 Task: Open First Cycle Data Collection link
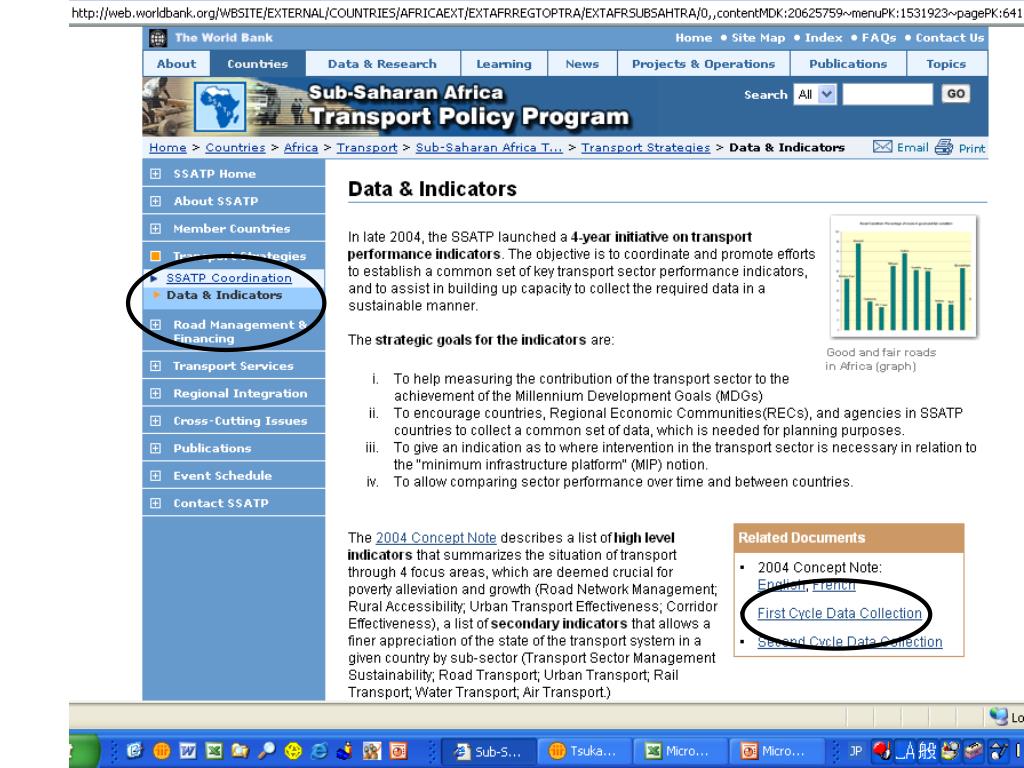pyautogui.click(x=839, y=613)
